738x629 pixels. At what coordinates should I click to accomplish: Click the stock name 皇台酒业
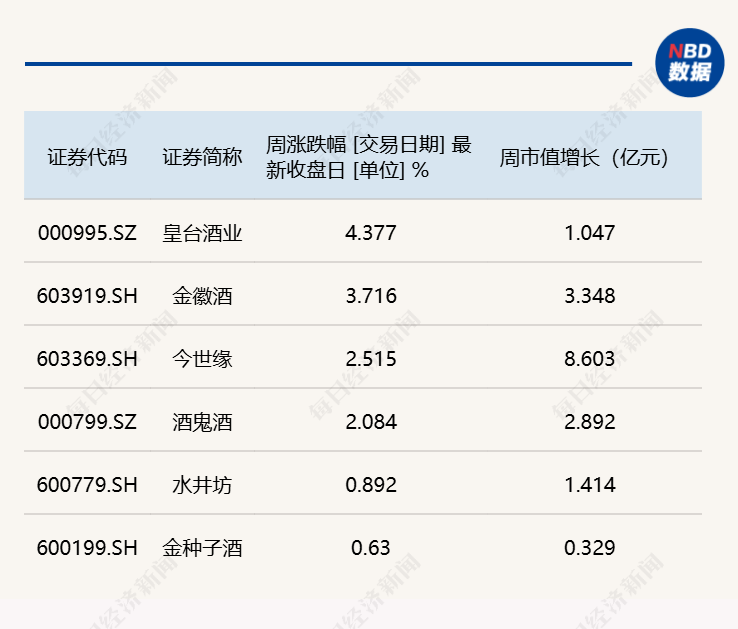click(202, 233)
